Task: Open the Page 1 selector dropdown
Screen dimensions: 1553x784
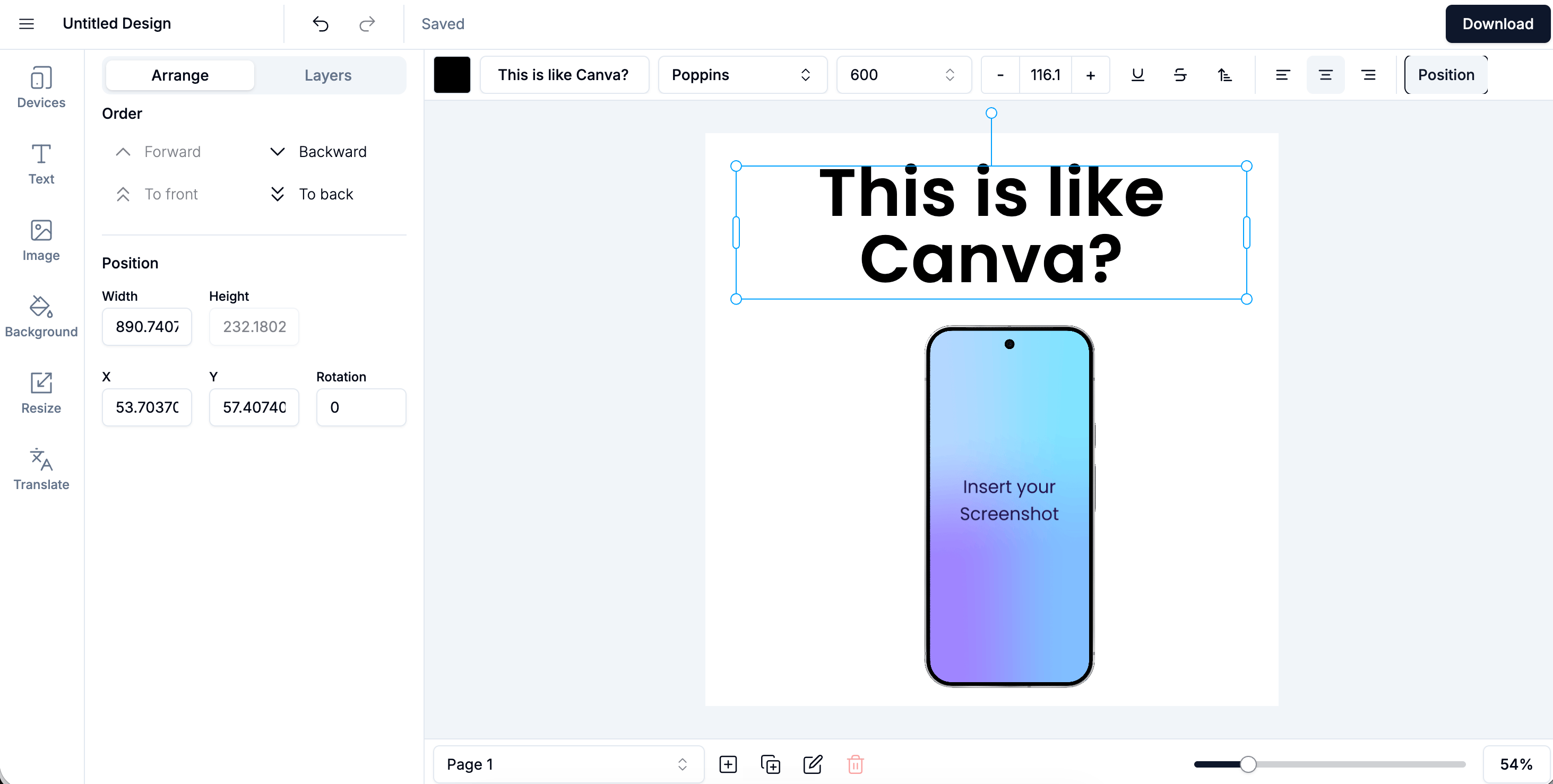Action: pyautogui.click(x=568, y=764)
